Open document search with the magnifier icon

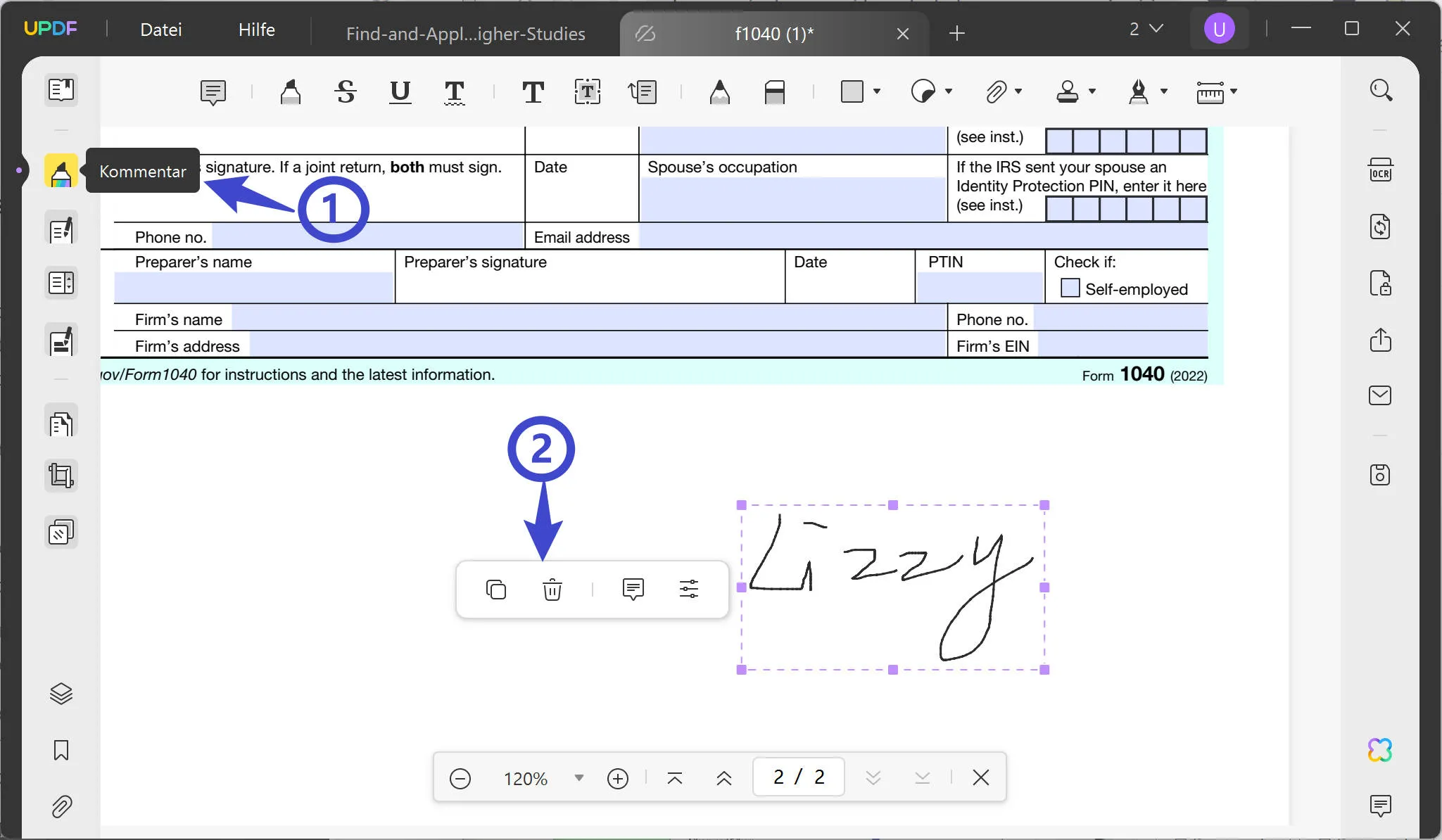tap(1381, 91)
